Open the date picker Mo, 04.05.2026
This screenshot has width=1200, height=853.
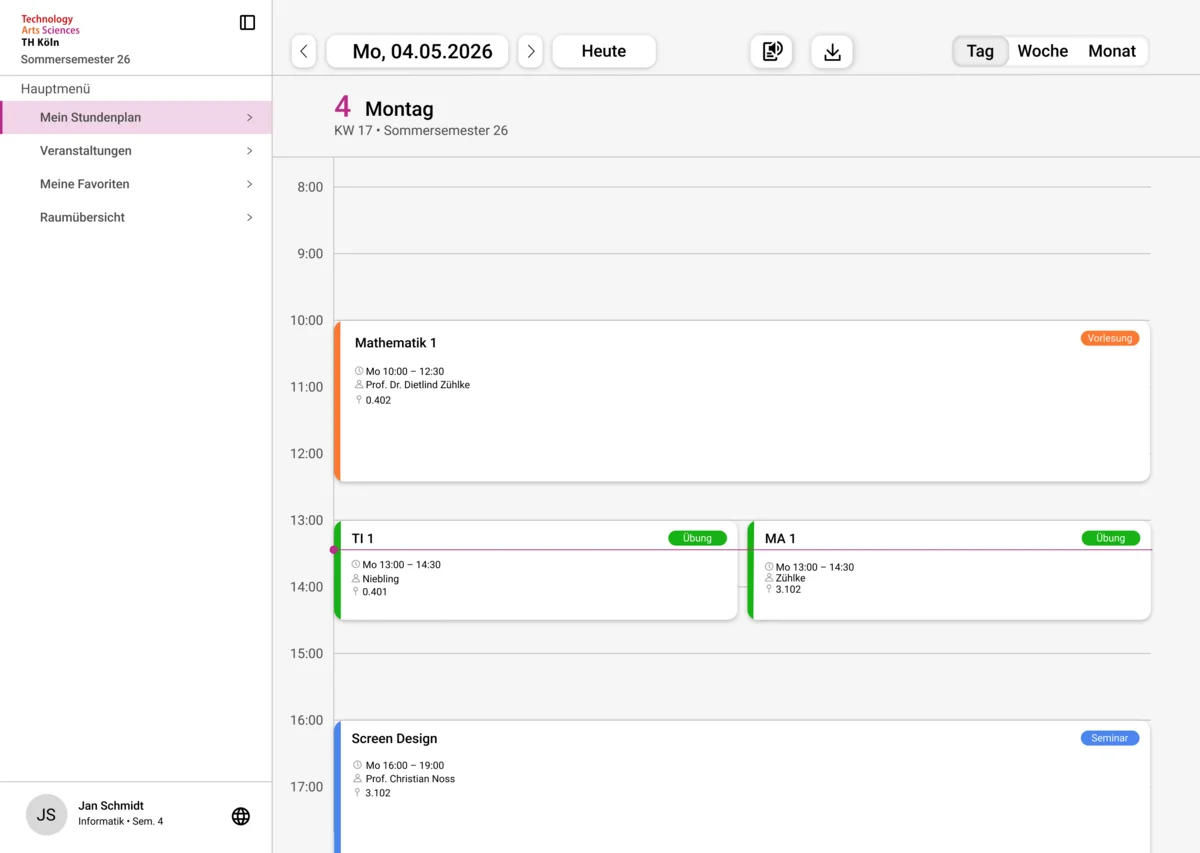tap(417, 52)
